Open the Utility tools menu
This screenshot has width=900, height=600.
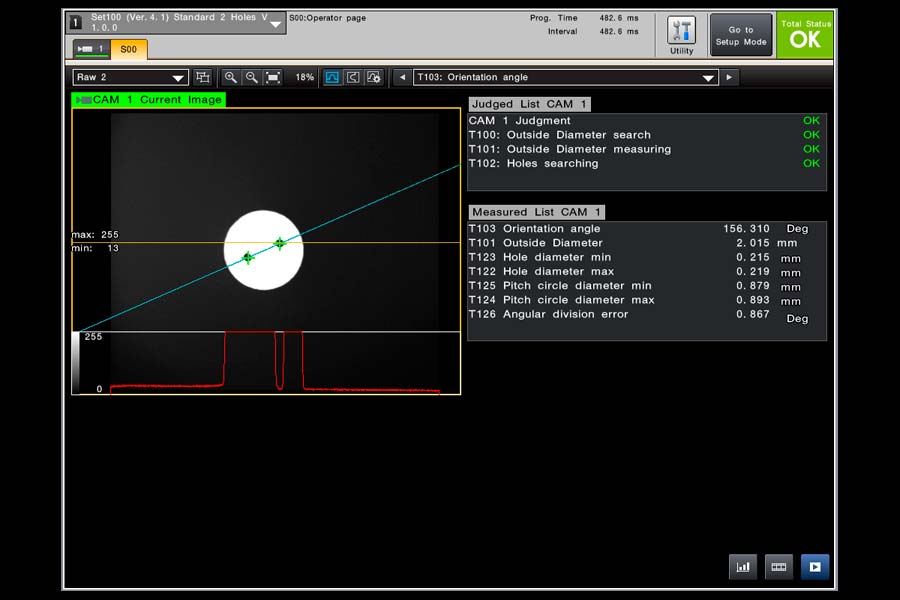point(681,35)
